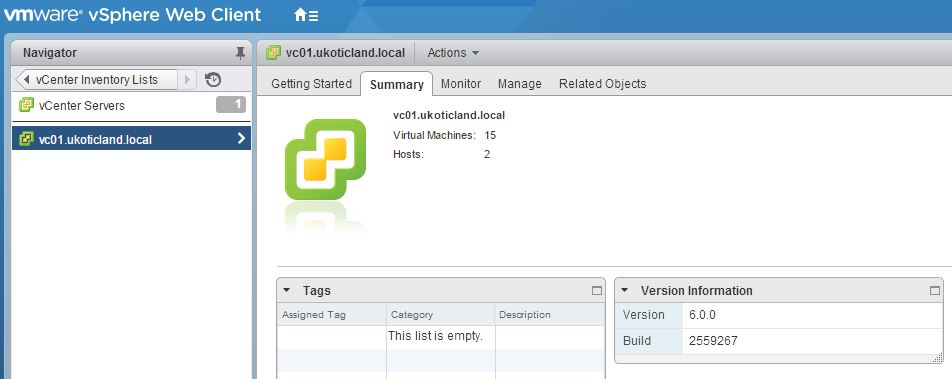
Task: Maximize the Version Information panel
Action: point(935,291)
